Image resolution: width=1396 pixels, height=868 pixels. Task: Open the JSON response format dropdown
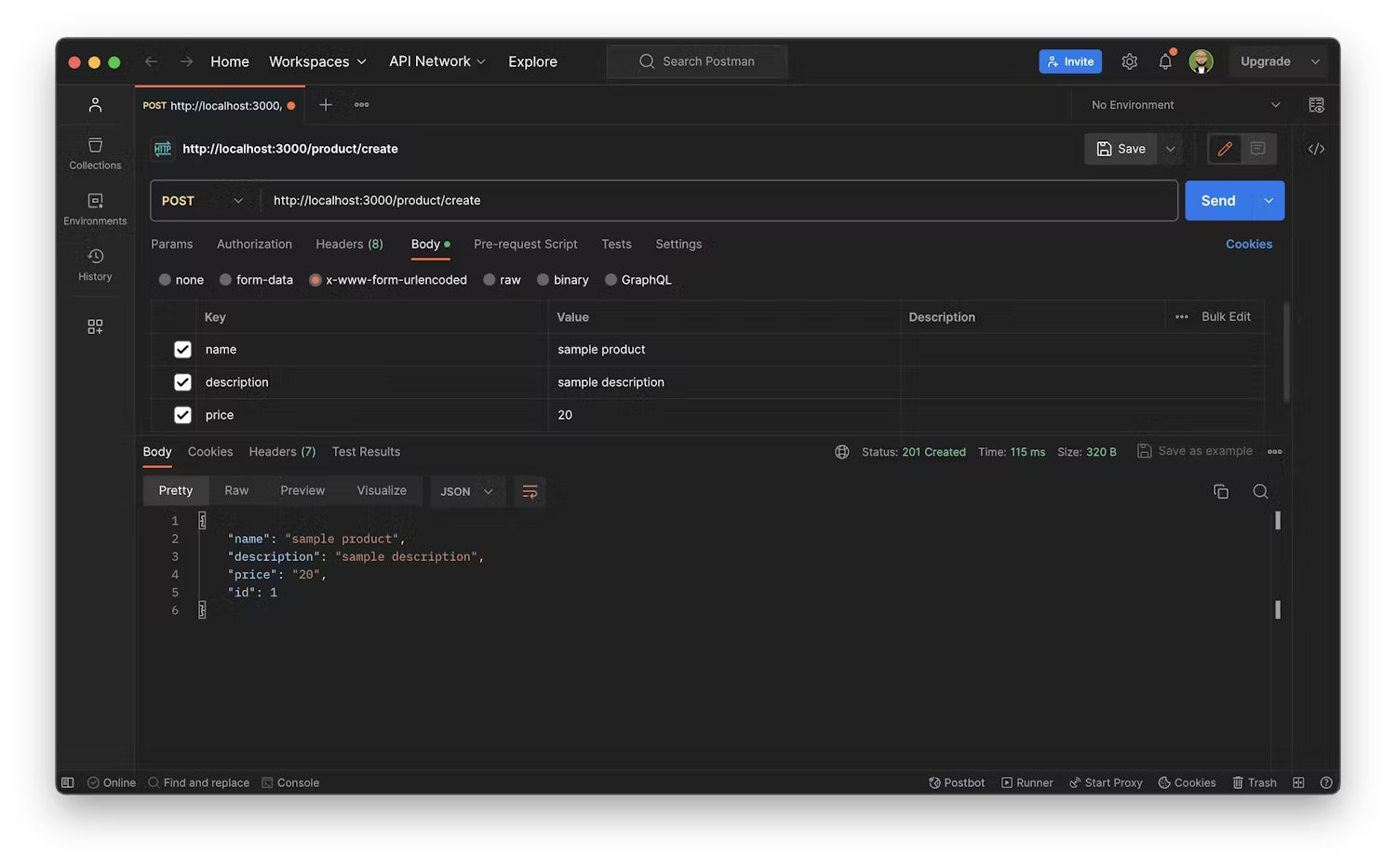pyautogui.click(x=466, y=491)
